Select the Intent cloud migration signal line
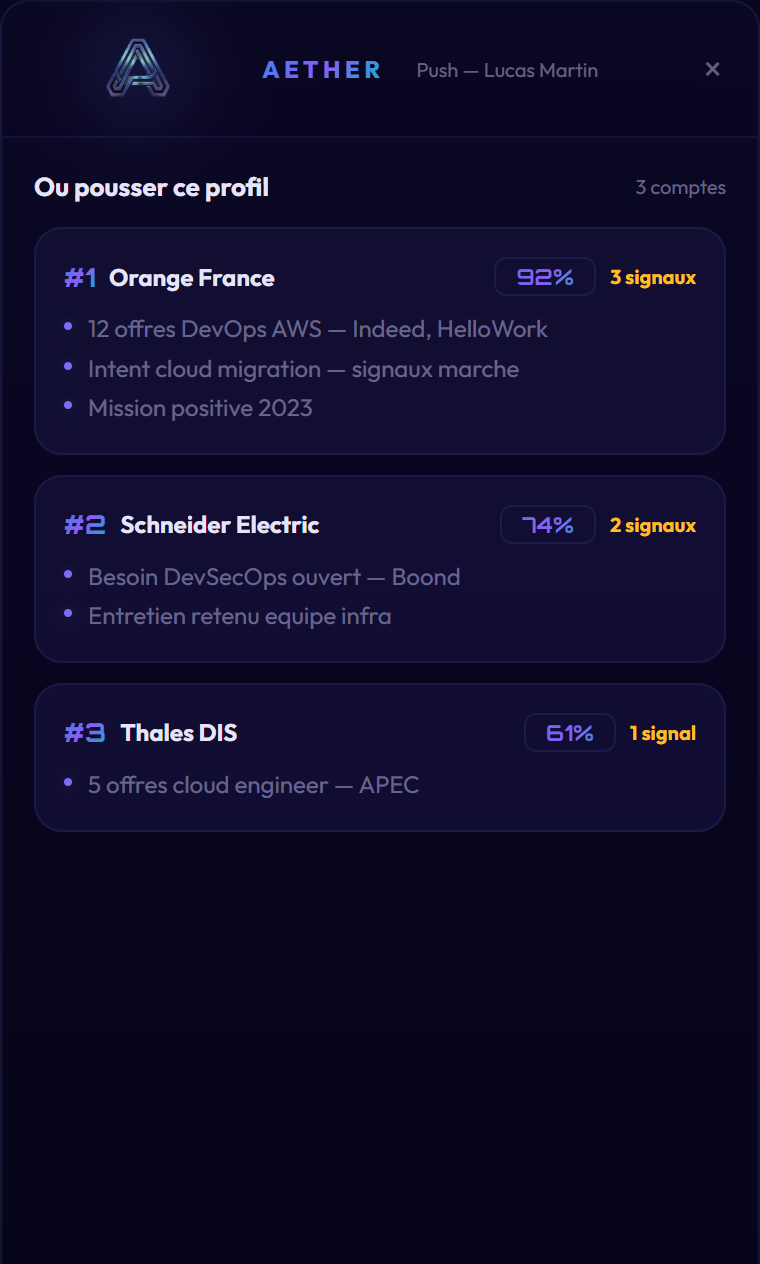The height and width of the screenshot is (1264, 760). (303, 369)
